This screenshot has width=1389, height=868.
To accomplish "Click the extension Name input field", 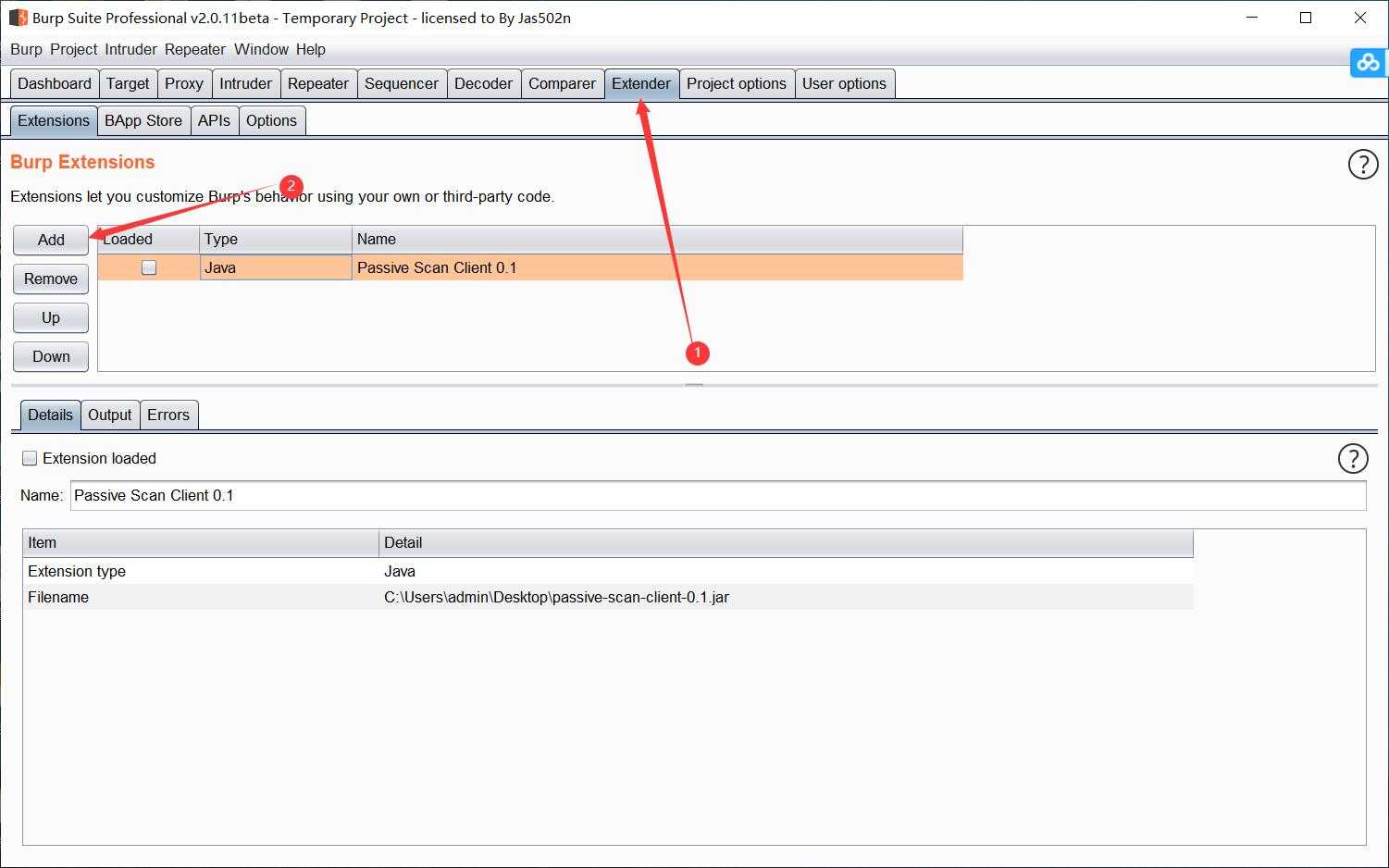I will click(x=718, y=495).
